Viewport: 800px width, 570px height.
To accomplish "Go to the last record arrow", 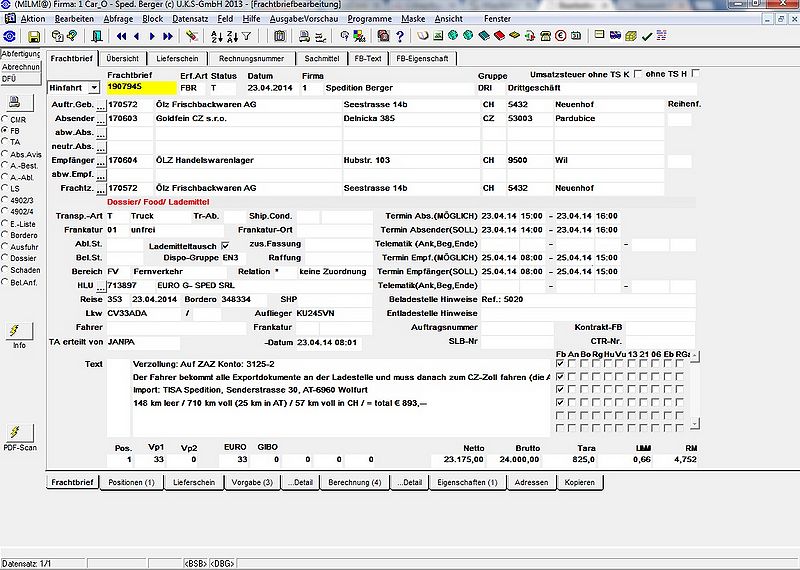I will pos(168,36).
